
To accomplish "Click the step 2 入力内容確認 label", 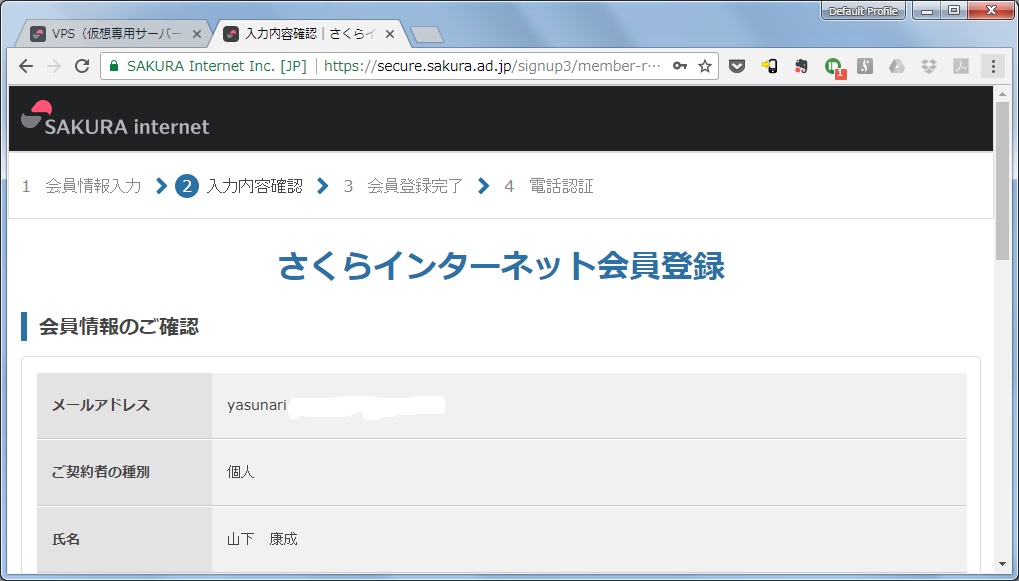I will click(x=254, y=187).
